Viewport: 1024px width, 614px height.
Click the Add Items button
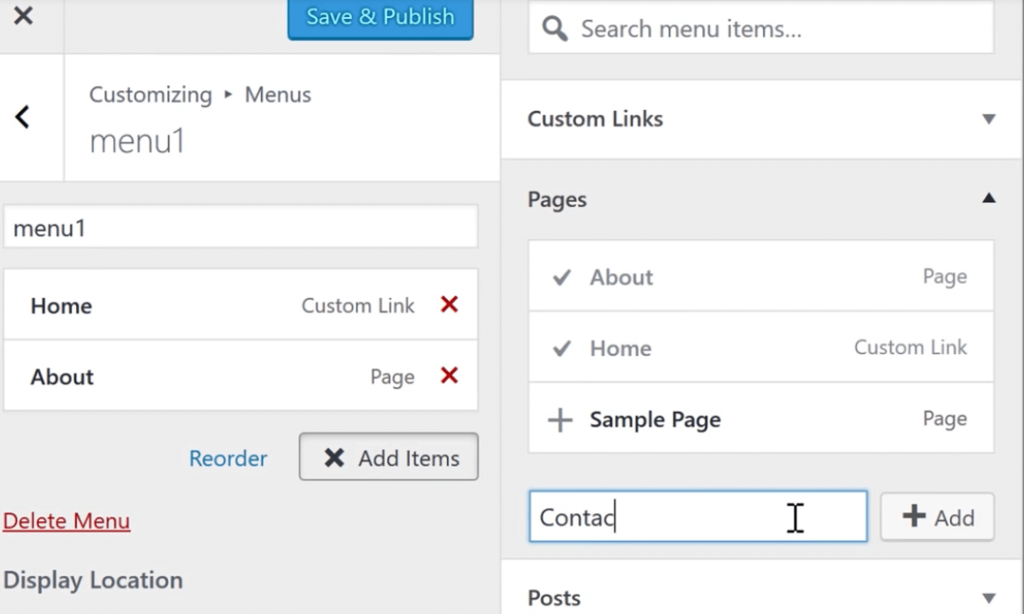[389, 457]
